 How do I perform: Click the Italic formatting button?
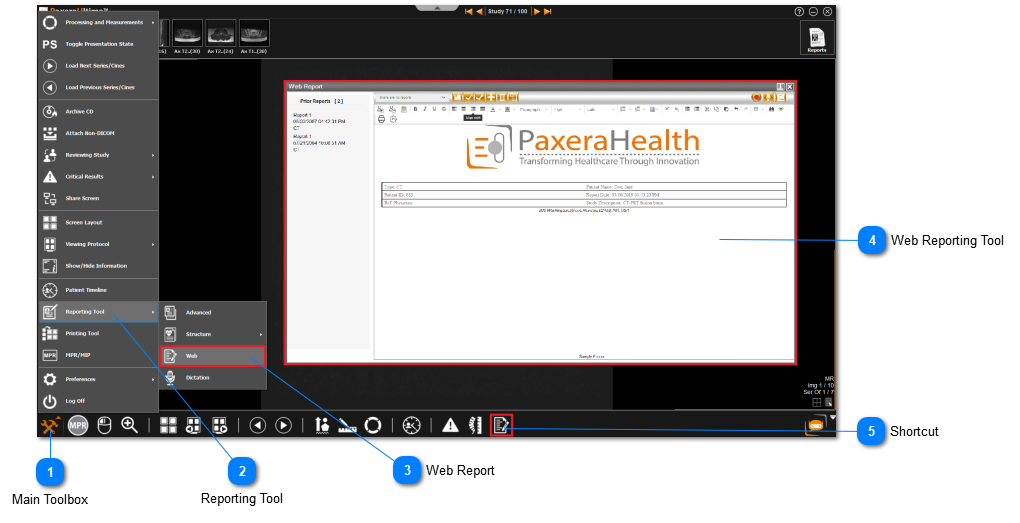pyautogui.click(x=425, y=109)
